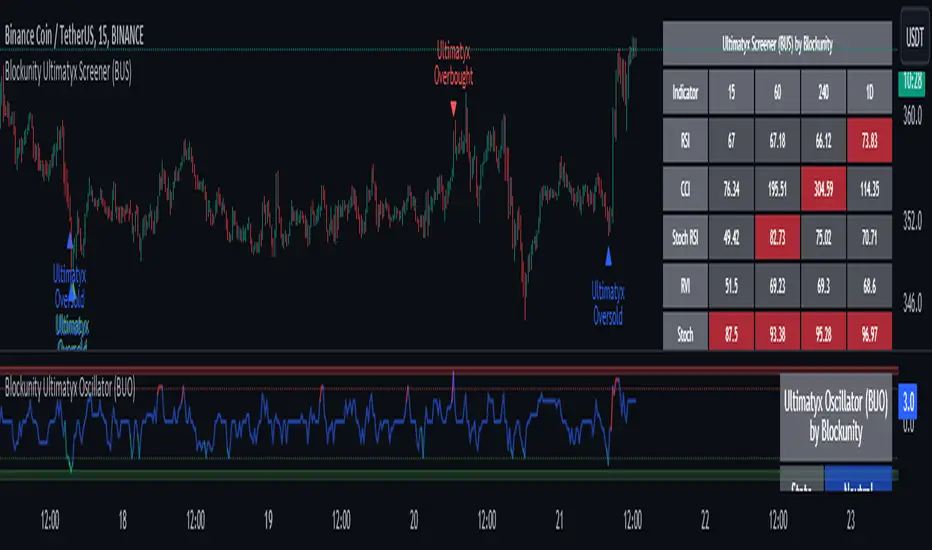Image resolution: width=932 pixels, height=550 pixels.
Task: Click the CCI value 195.51
Action: point(777,189)
